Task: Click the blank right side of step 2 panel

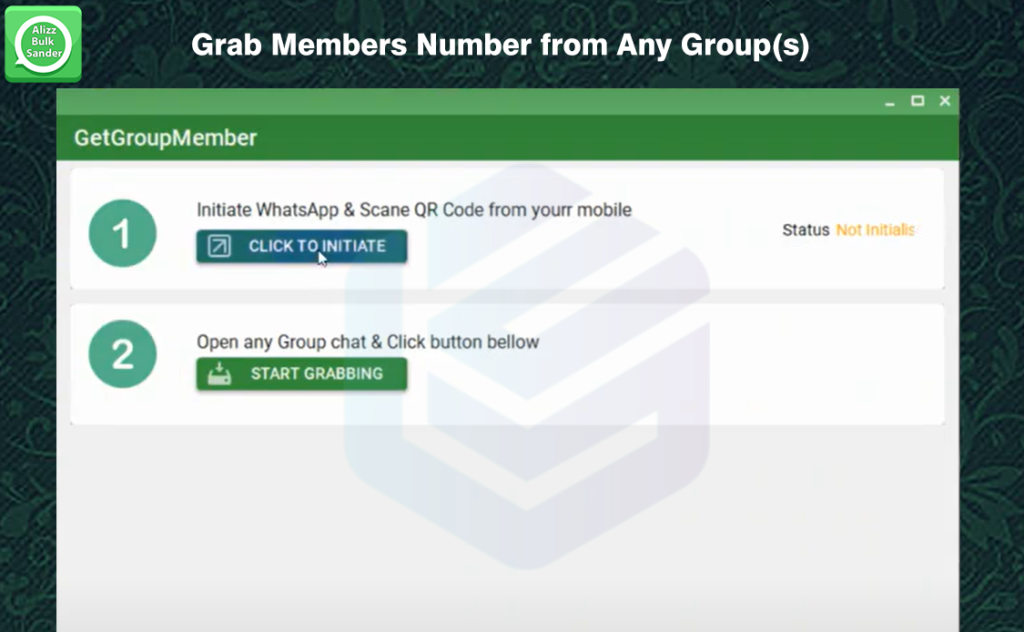Action: (750, 363)
